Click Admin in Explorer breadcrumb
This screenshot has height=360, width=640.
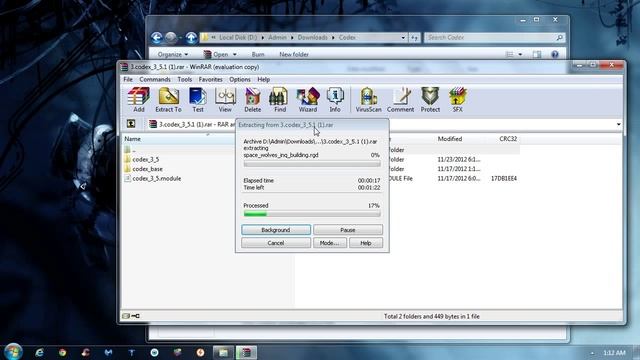(x=277, y=38)
